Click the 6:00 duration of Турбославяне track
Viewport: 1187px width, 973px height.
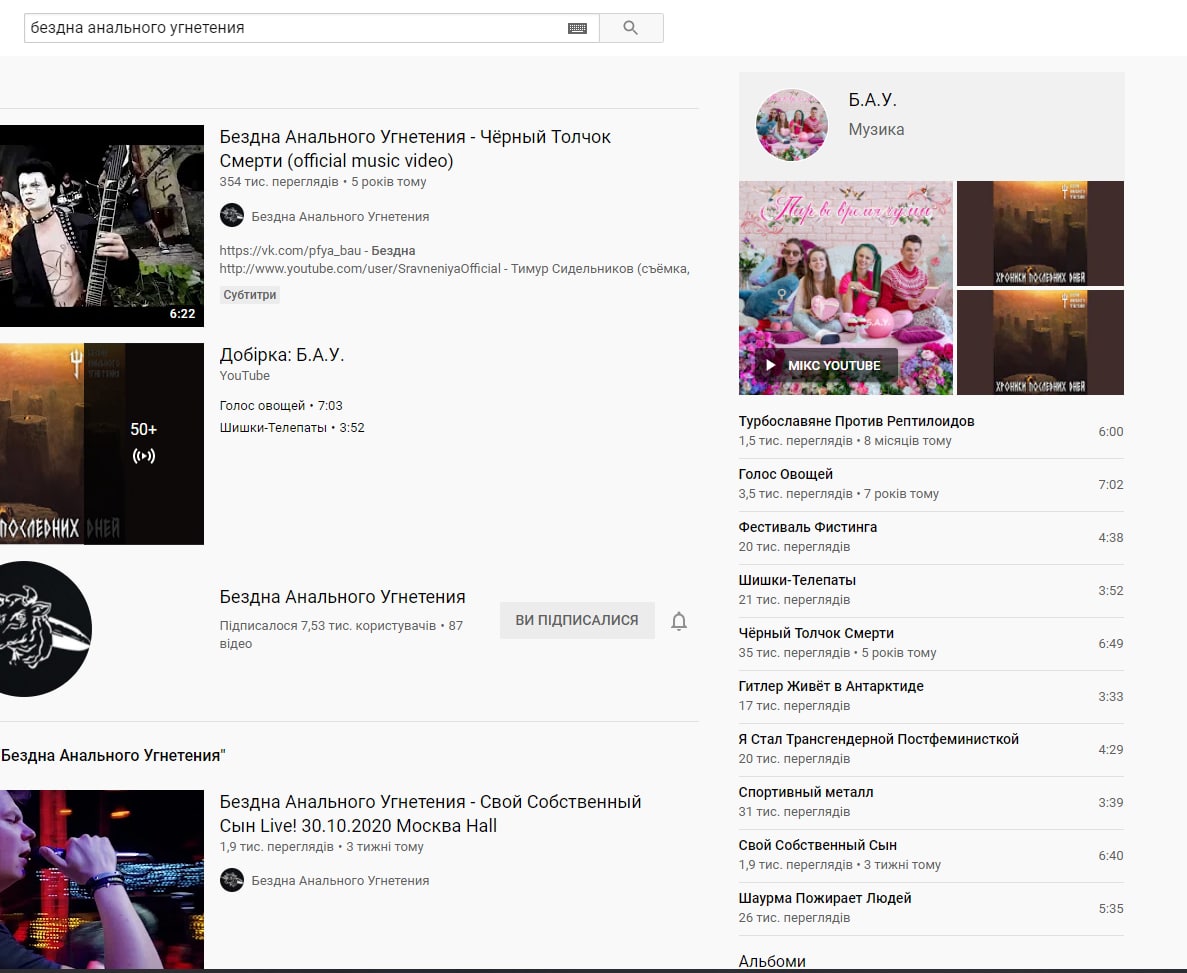pyautogui.click(x=1111, y=432)
